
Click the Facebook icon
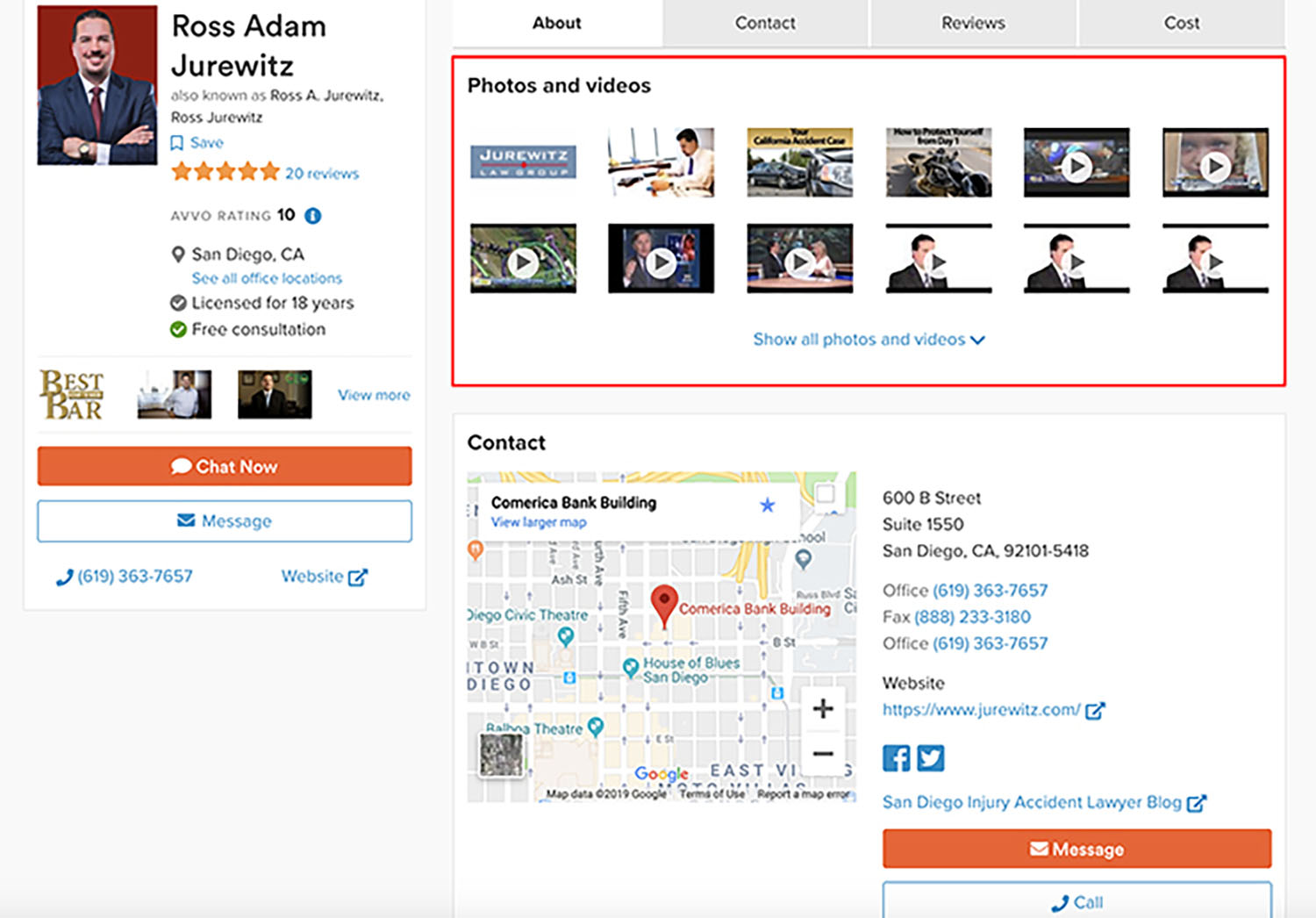tap(896, 758)
